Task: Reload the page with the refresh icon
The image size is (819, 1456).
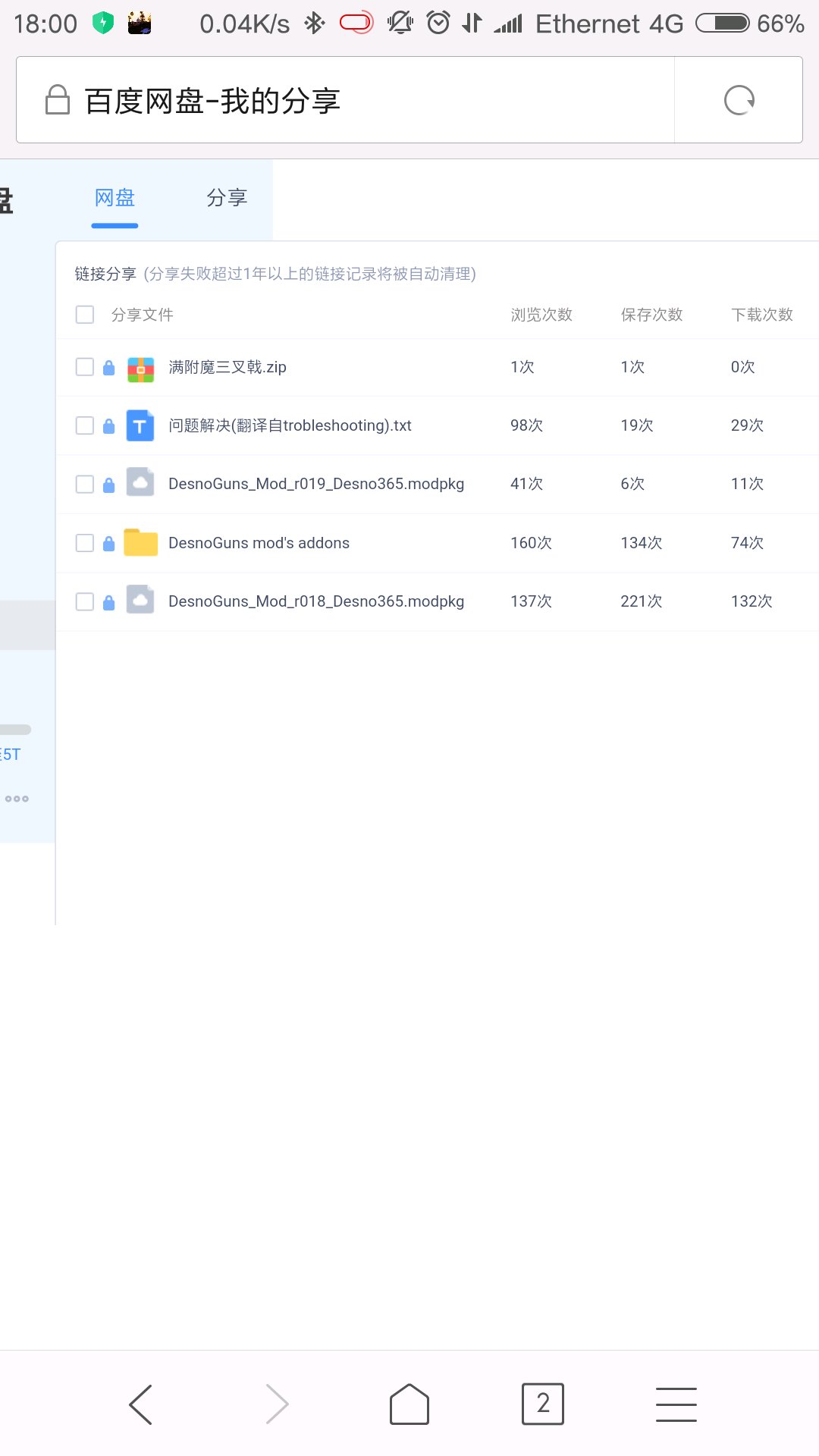Action: (739, 100)
